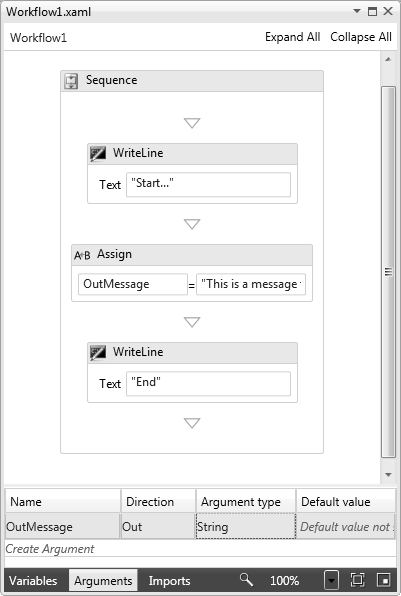Click the fit to screen icon

tap(357, 580)
